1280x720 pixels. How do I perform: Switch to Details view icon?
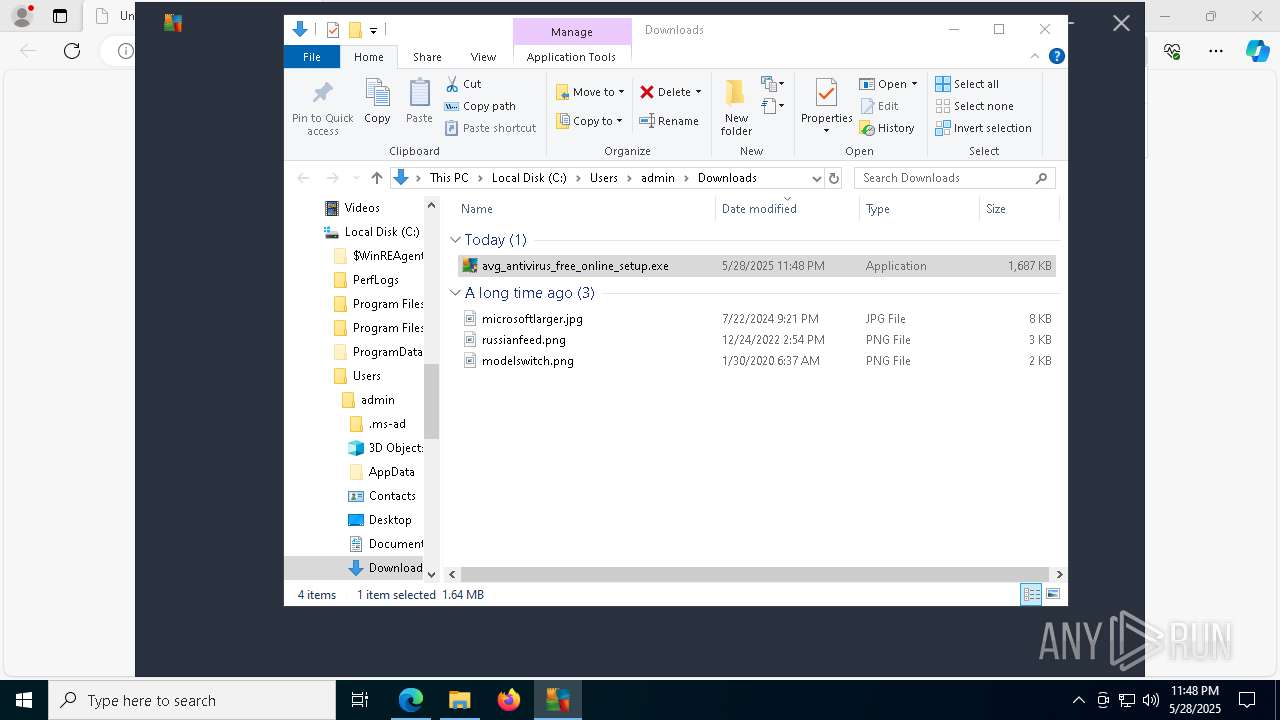coord(1031,594)
